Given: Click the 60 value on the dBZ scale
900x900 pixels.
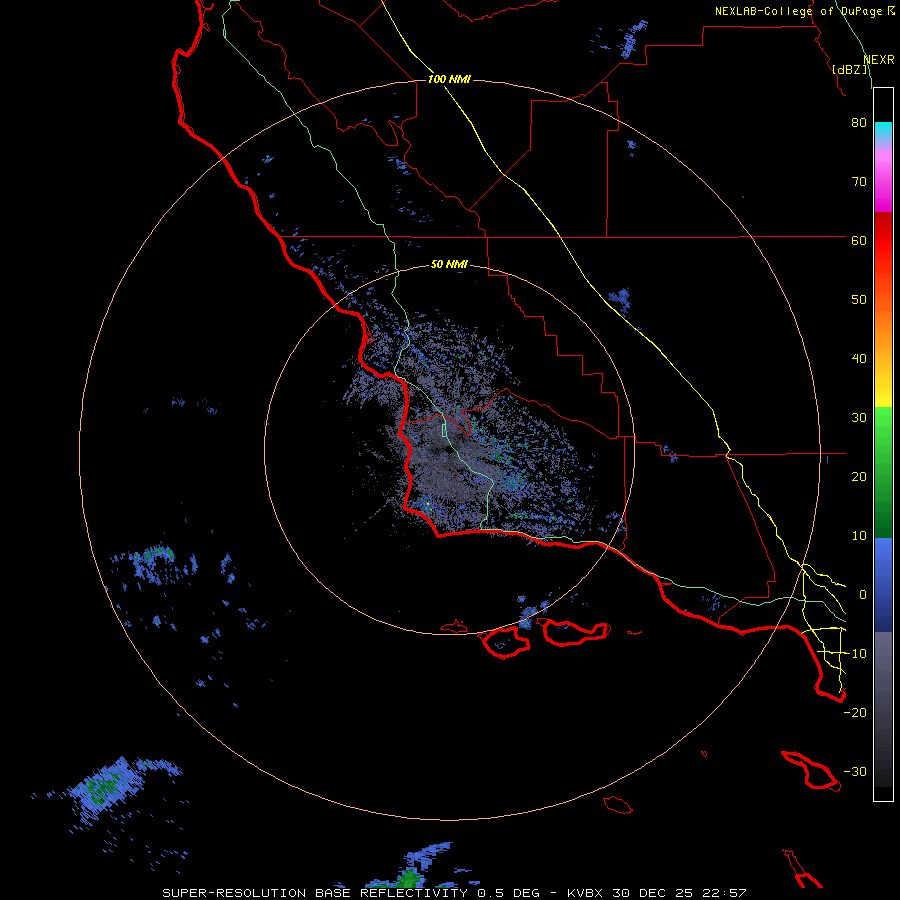Looking at the screenshot, I should point(859,240).
